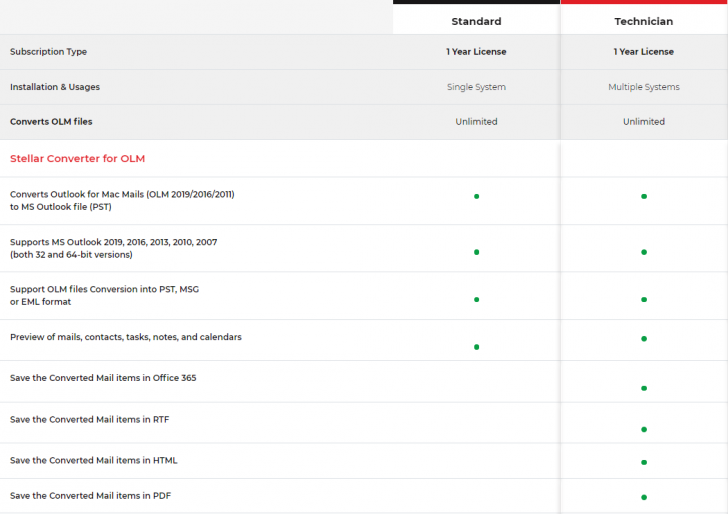
Task: Click Technician's dot for Outlook for Mac Mails
Action: point(644,196)
